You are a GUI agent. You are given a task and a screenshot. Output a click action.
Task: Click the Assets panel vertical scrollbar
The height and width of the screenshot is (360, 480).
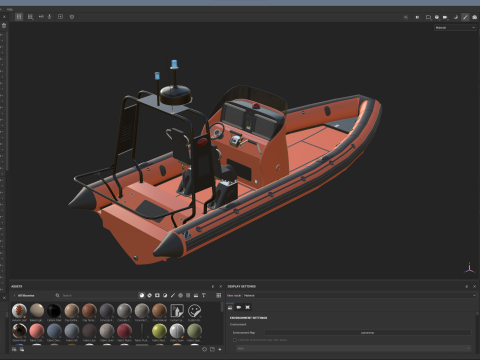pos(222,307)
